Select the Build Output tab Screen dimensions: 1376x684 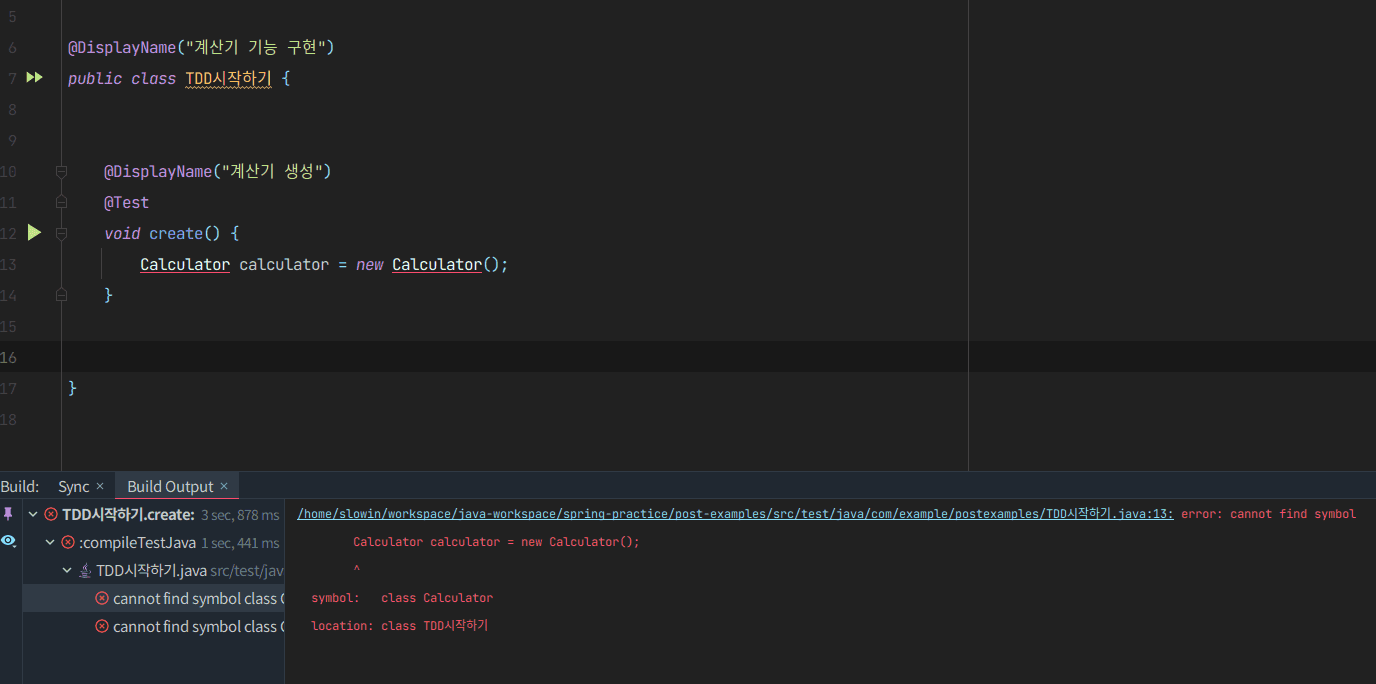click(x=170, y=487)
